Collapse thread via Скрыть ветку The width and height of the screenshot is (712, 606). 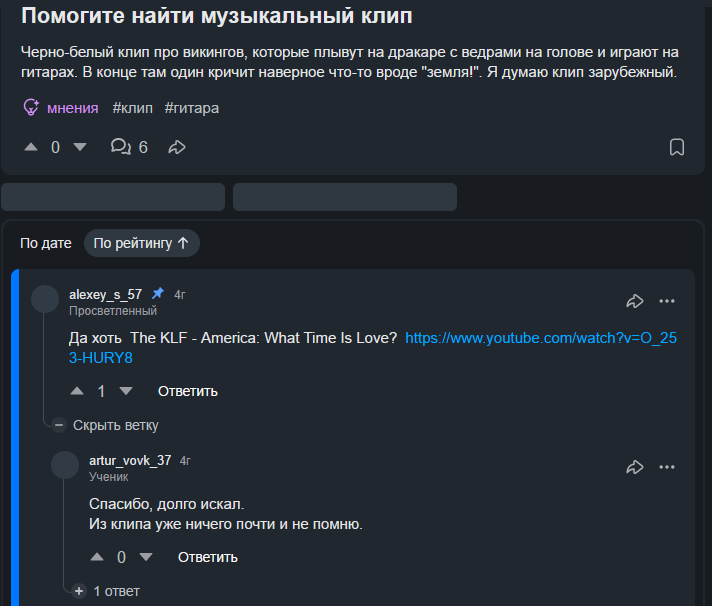(x=105, y=425)
